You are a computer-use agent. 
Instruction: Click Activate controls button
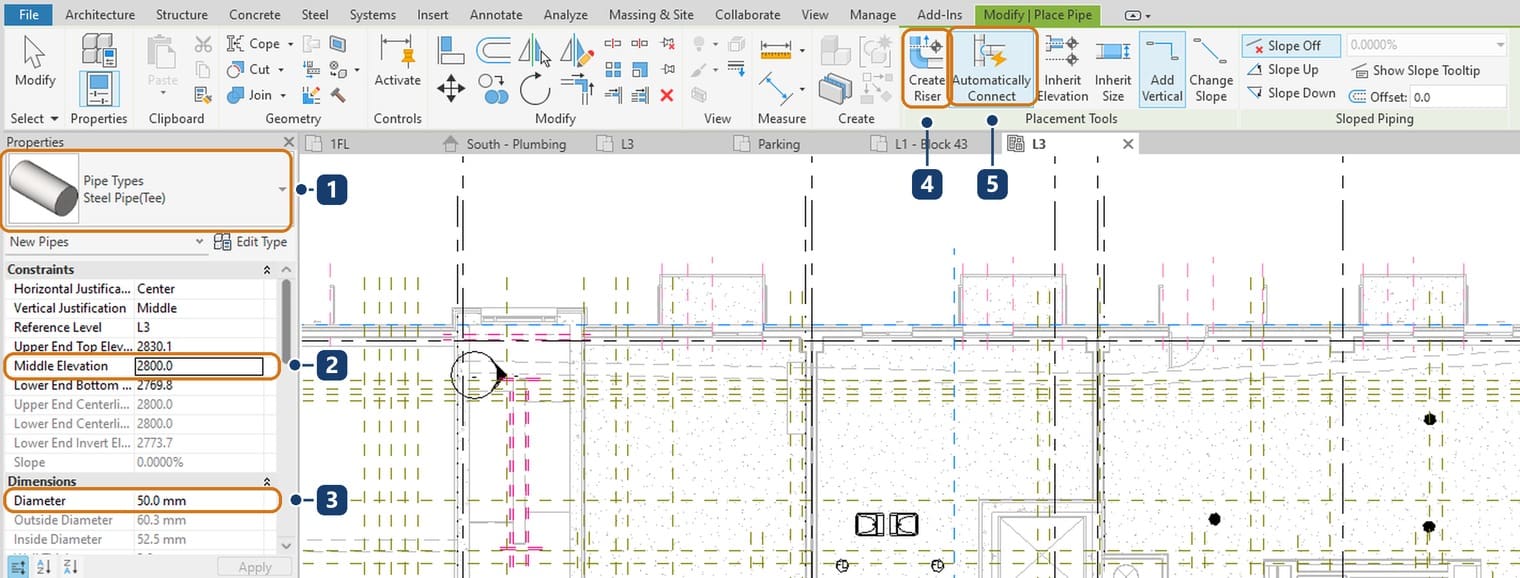coord(398,62)
